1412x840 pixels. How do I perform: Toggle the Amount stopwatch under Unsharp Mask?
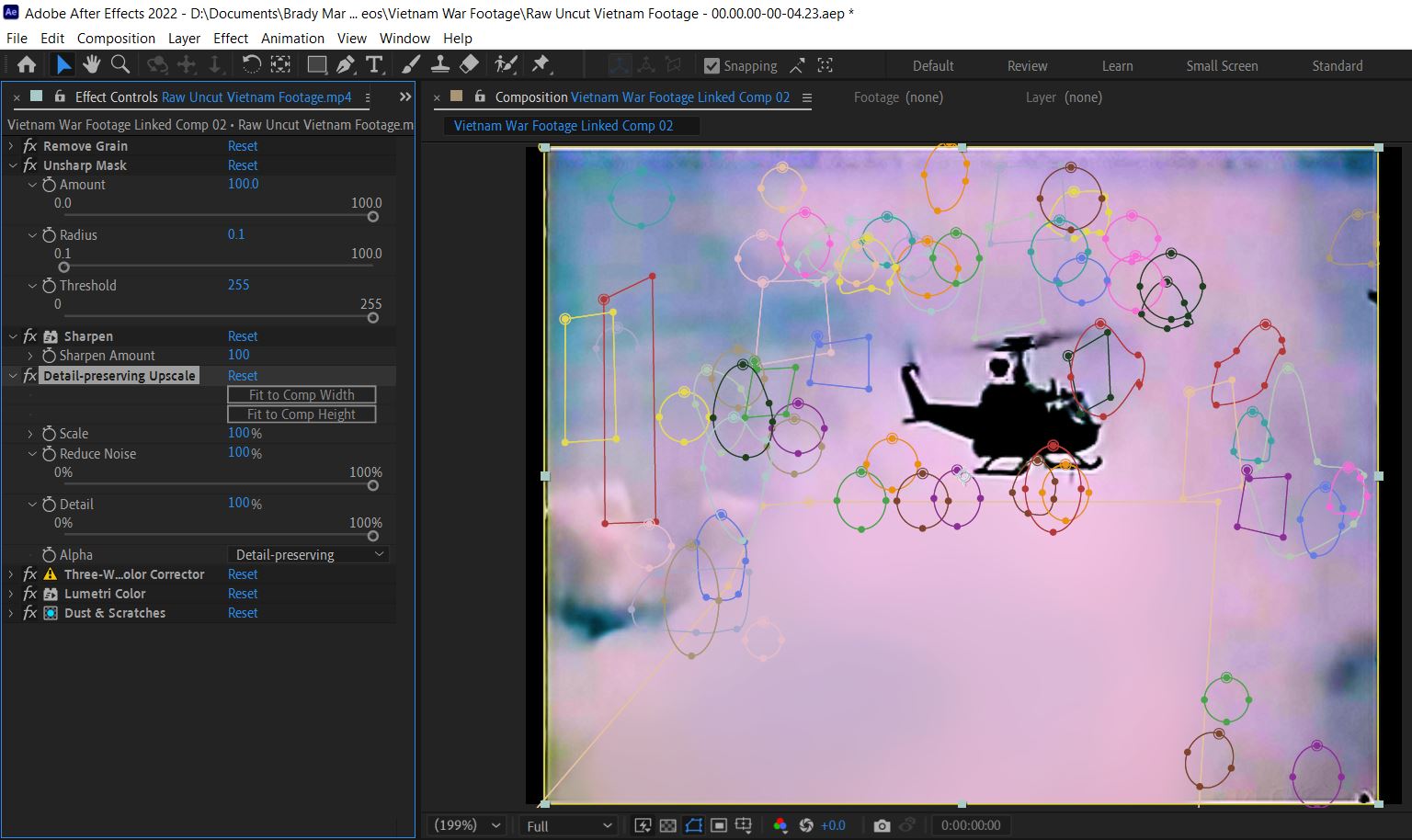pos(50,185)
